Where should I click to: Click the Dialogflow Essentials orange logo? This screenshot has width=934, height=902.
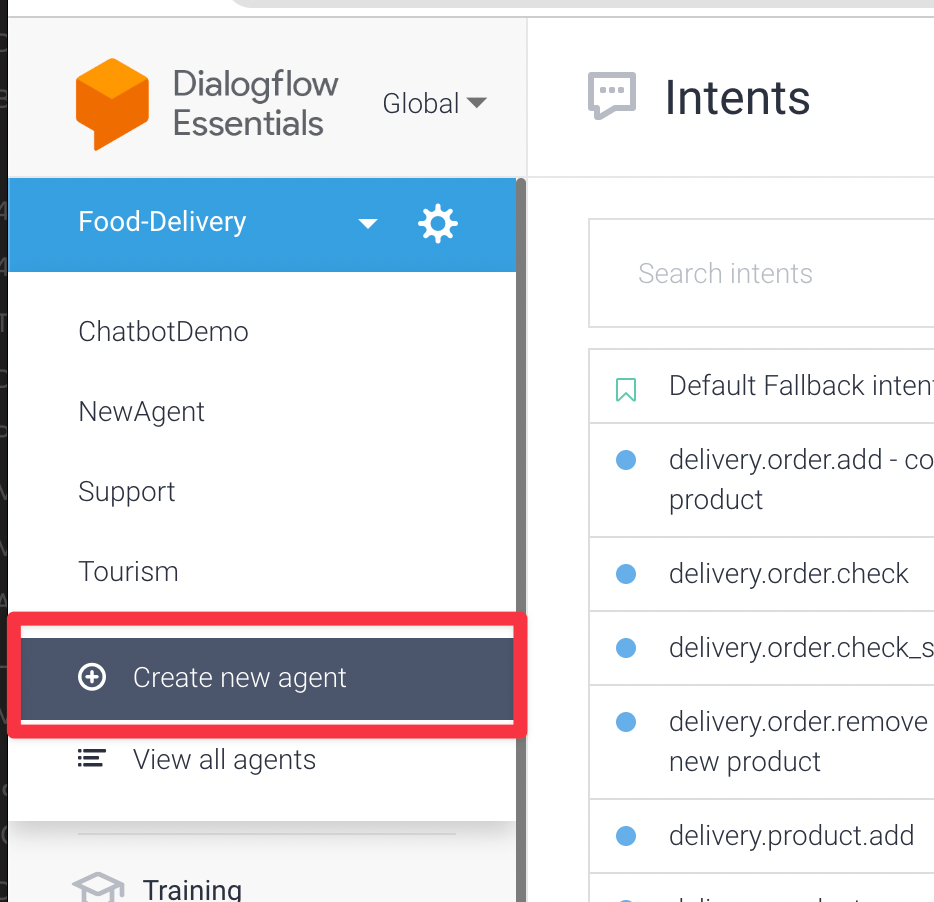112,104
